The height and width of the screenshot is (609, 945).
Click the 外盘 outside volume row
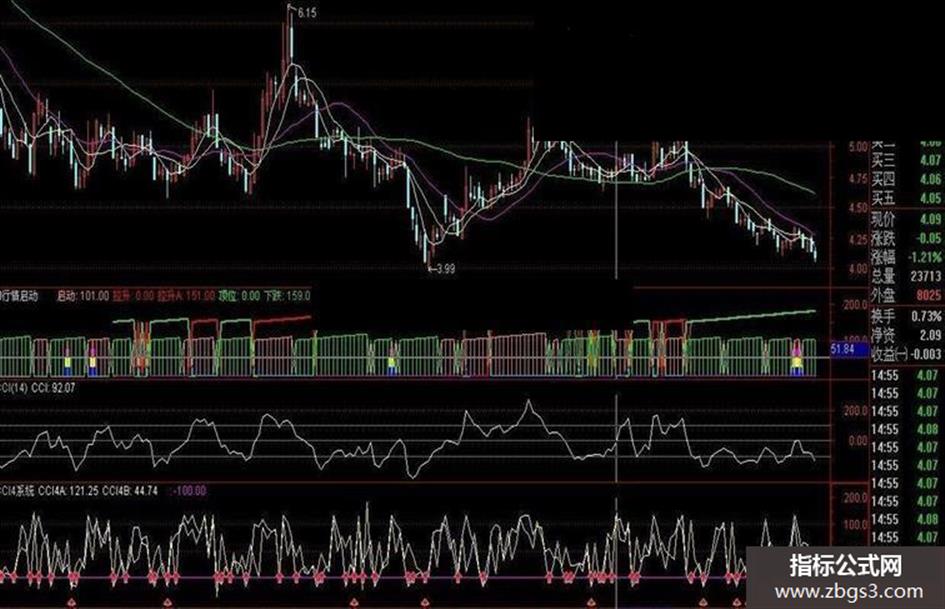pyautogui.click(x=906, y=295)
